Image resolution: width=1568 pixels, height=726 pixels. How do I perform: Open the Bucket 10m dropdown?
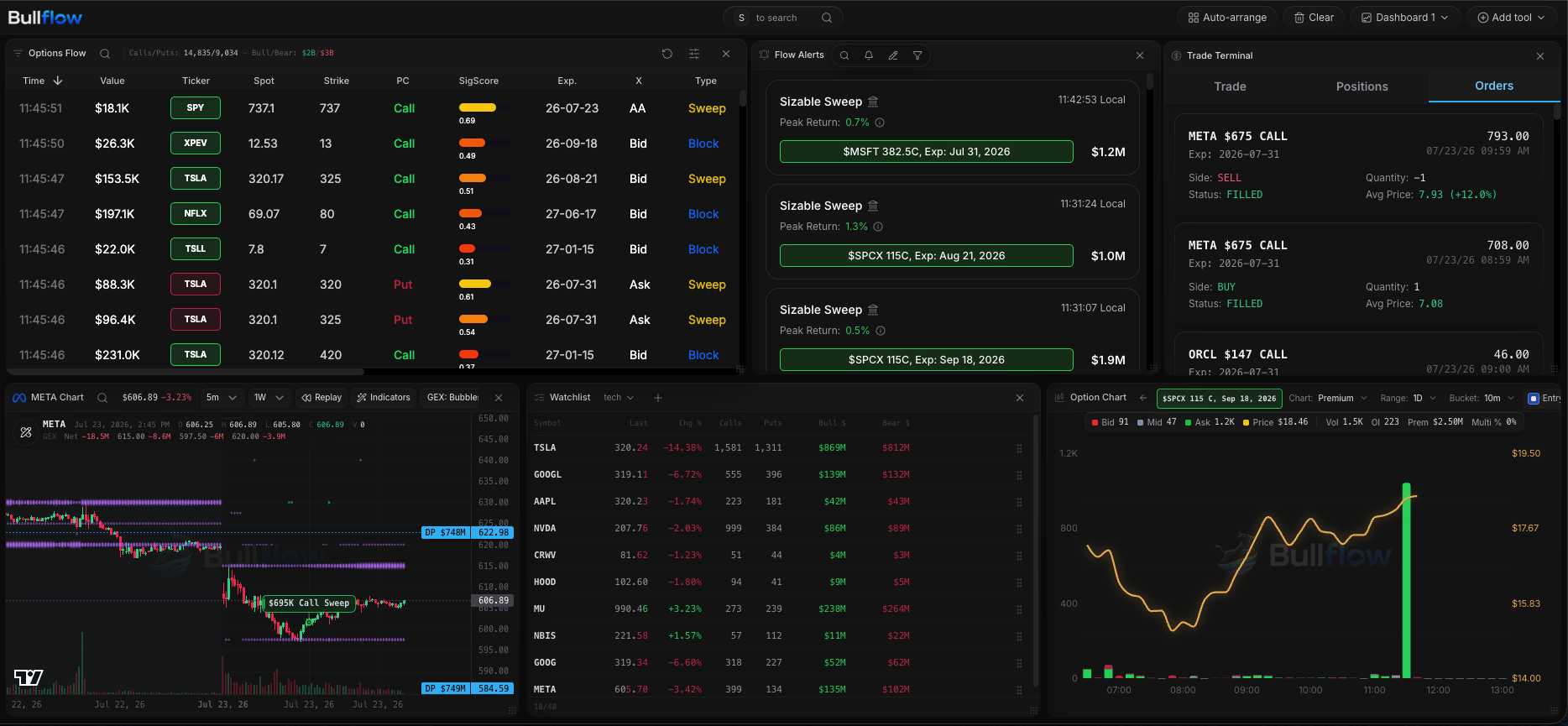coord(1482,399)
